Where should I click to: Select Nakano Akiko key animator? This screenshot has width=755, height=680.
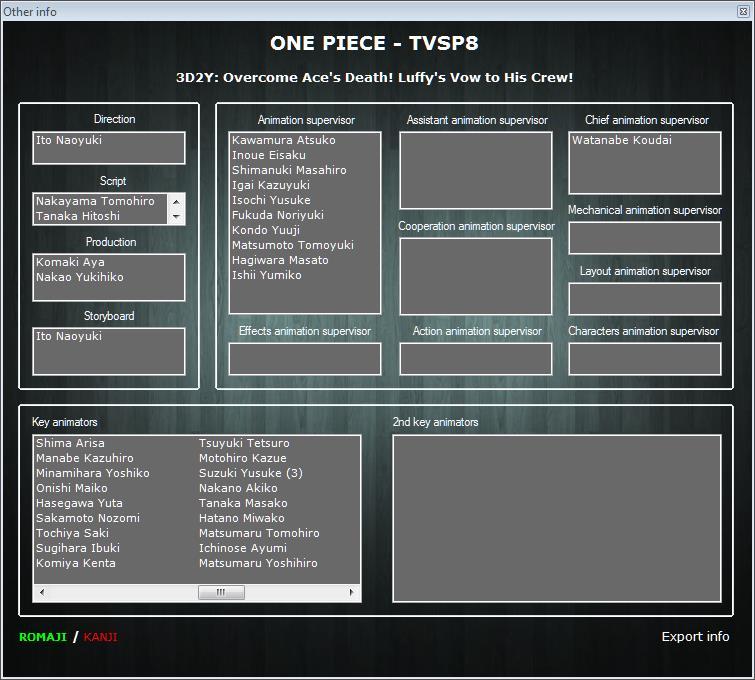pos(238,488)
